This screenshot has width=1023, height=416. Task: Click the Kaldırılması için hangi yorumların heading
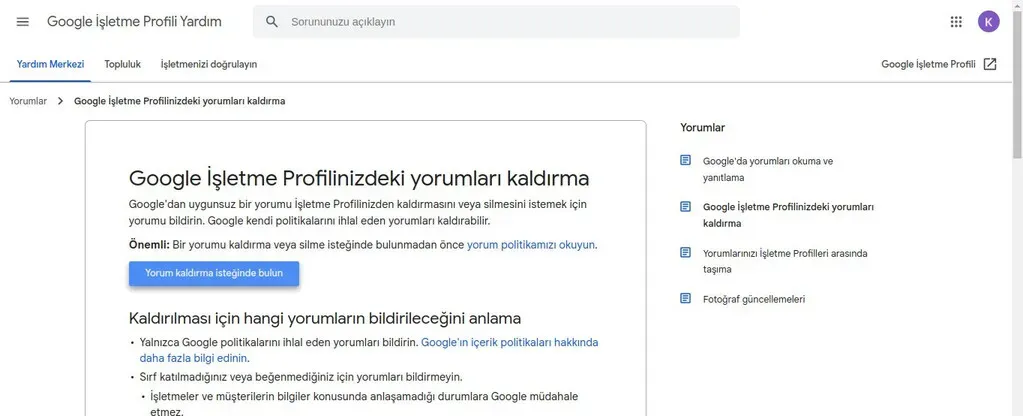(x=325, y=318)
